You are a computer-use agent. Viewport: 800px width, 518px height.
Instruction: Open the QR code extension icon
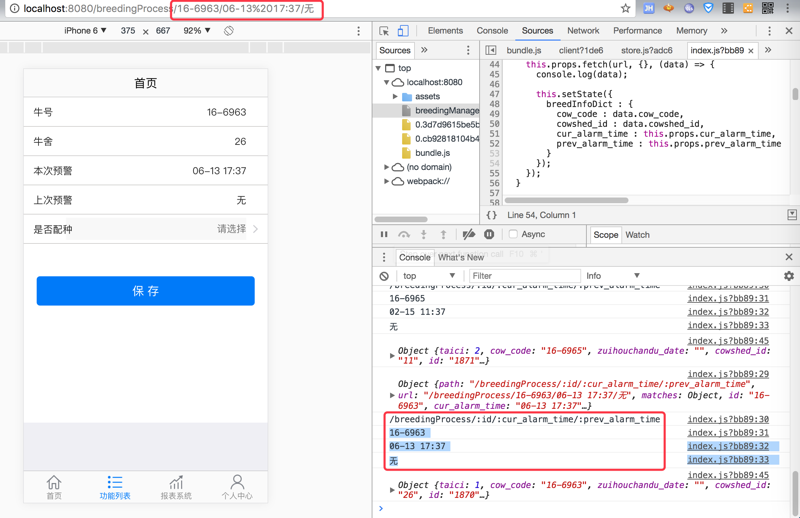pos(767,8)
